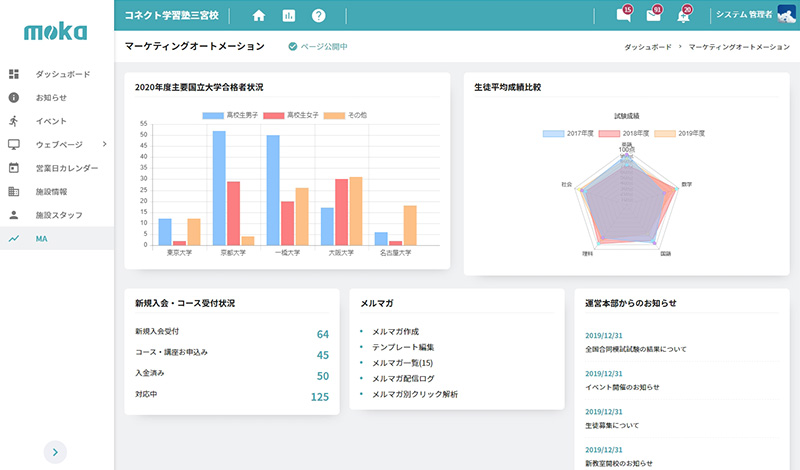
Task: Open the notification bell with badge 20
Action: (x=684, y=16)
